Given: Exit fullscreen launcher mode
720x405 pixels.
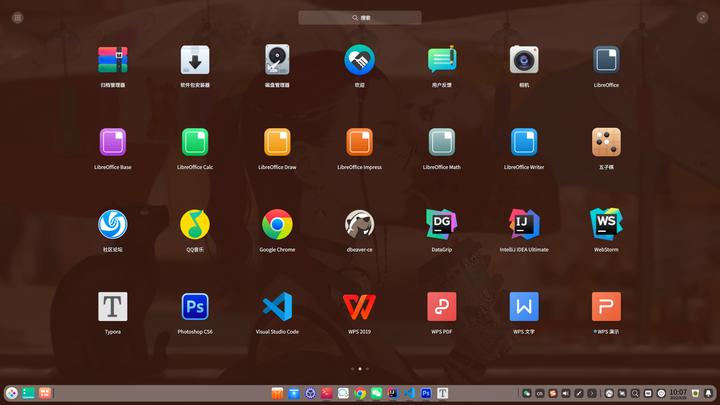Looking at the screenshot, I should (702, 17).
